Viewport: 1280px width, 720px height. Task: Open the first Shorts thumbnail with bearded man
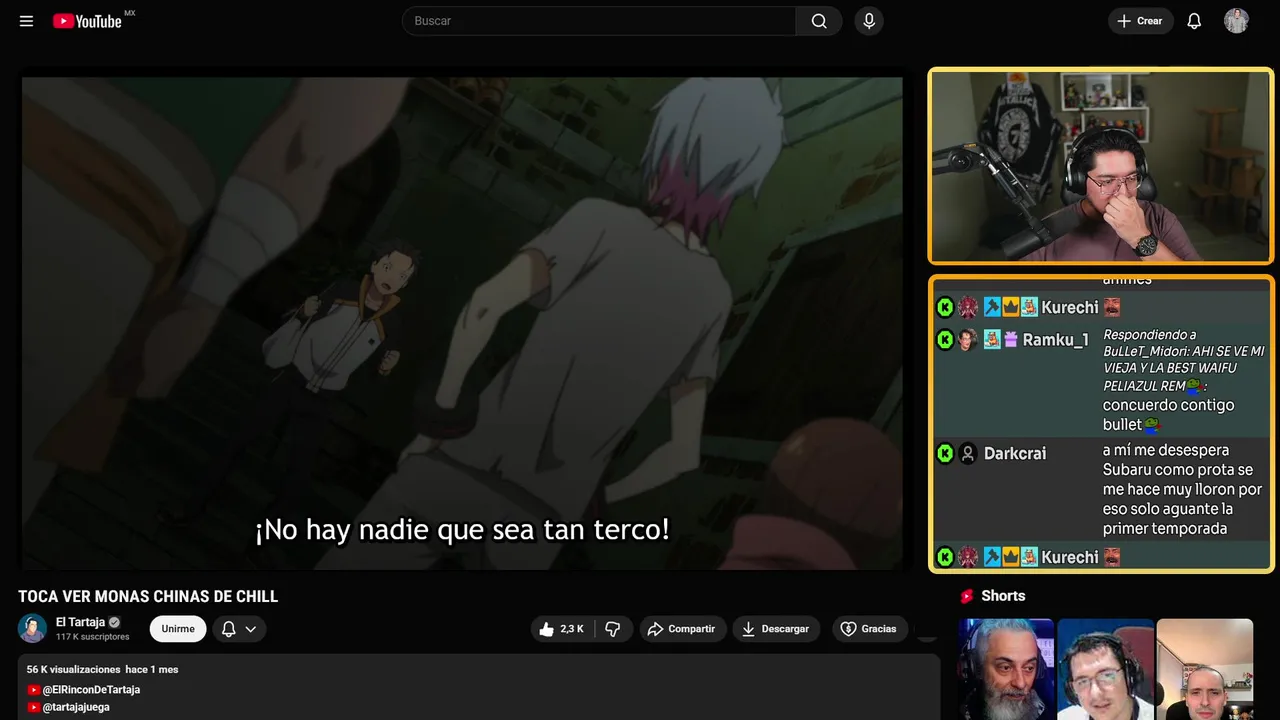click(1006, 669)
